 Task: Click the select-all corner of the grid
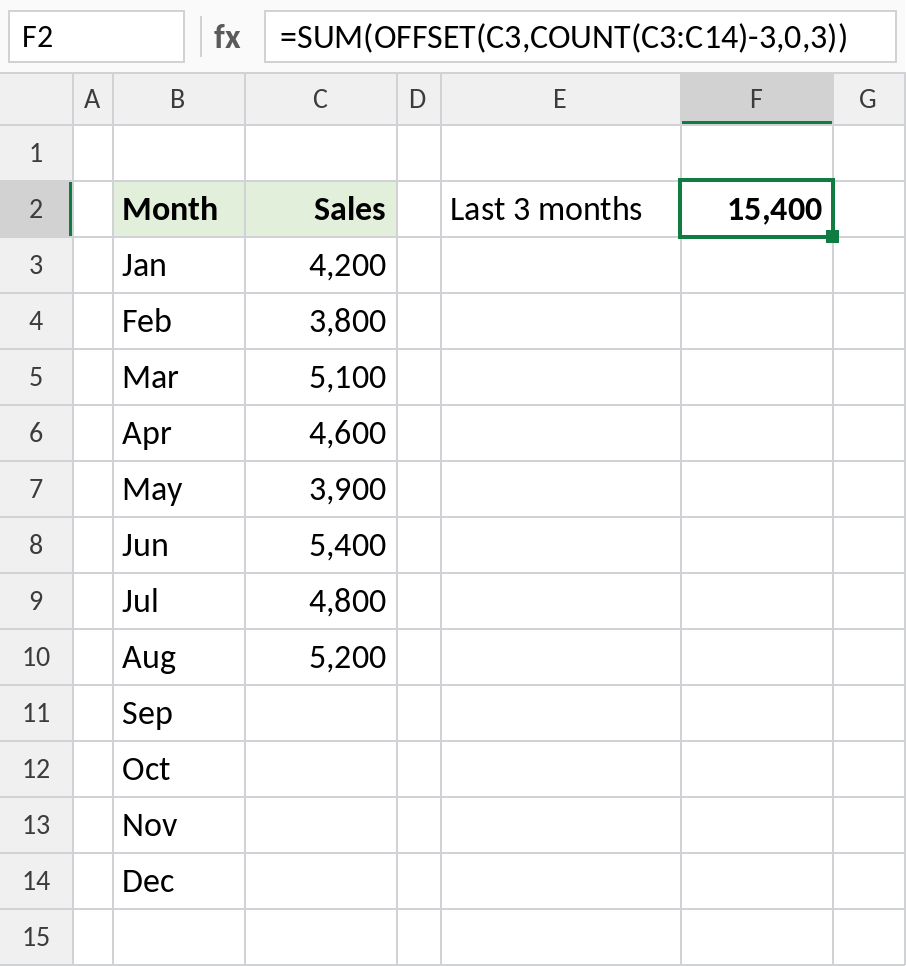coord(36,99)
